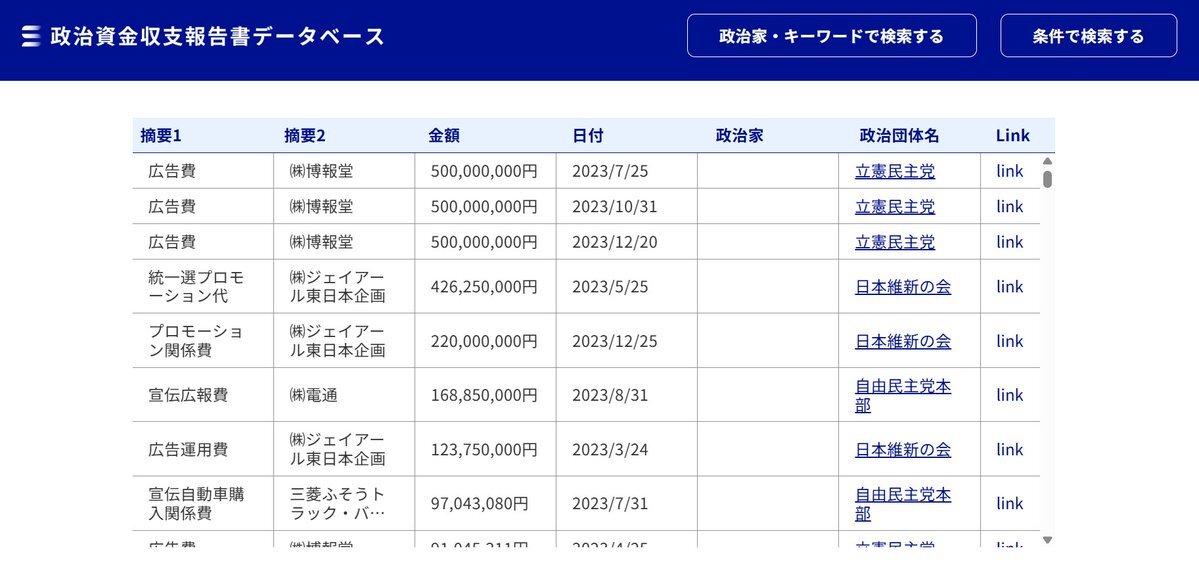Click the 政治団体名 column header
This screenshot has height=567, width=1199.
(x=899, y=135)
